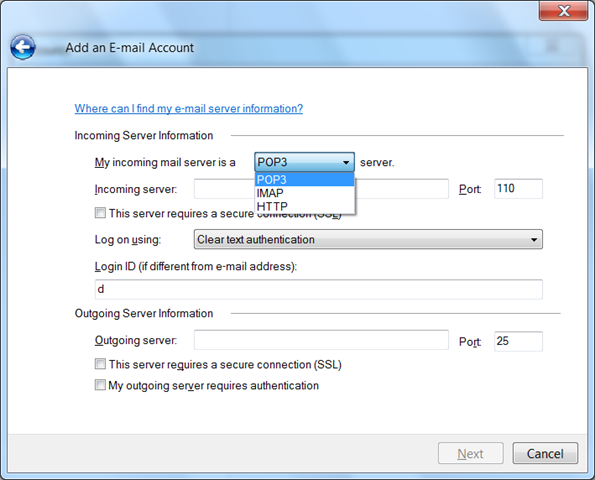Image resolution: width=595 pixels, height=480 pixels.
Task: Select POP3 from the server type list
Action: pyautogui.click(x=304, y=179)
